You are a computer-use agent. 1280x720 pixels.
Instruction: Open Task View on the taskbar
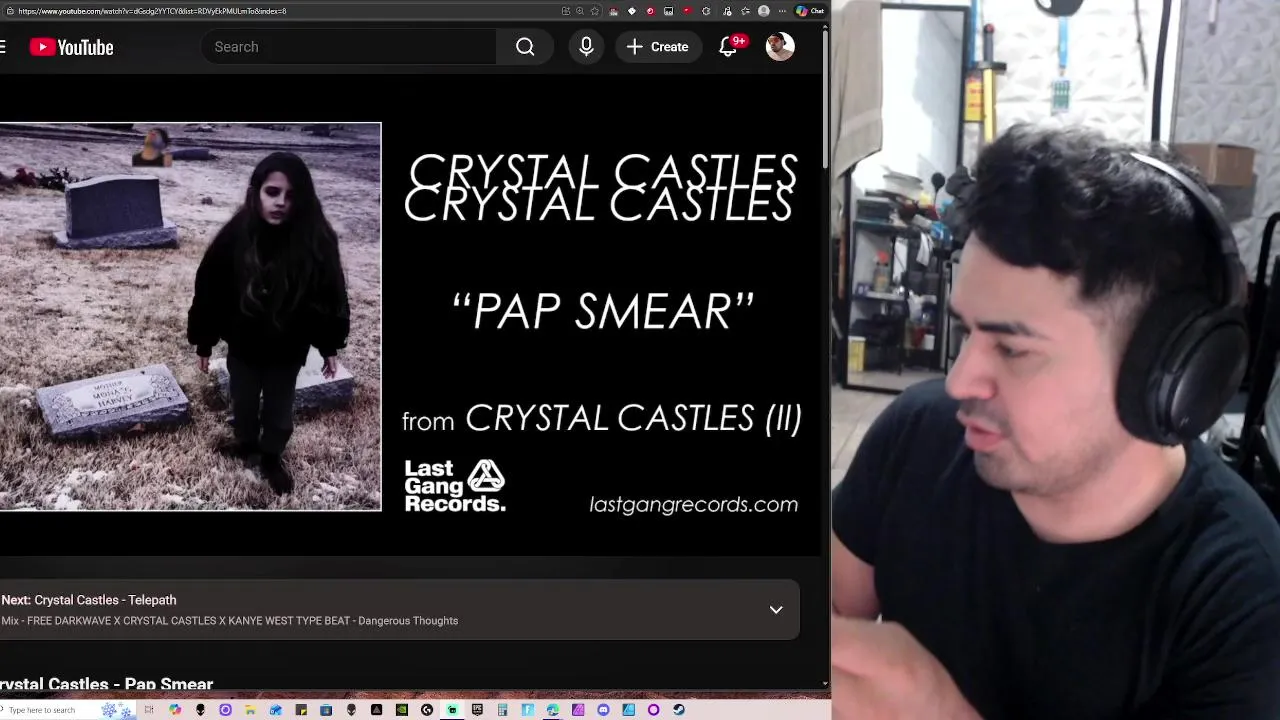(148, 710)
